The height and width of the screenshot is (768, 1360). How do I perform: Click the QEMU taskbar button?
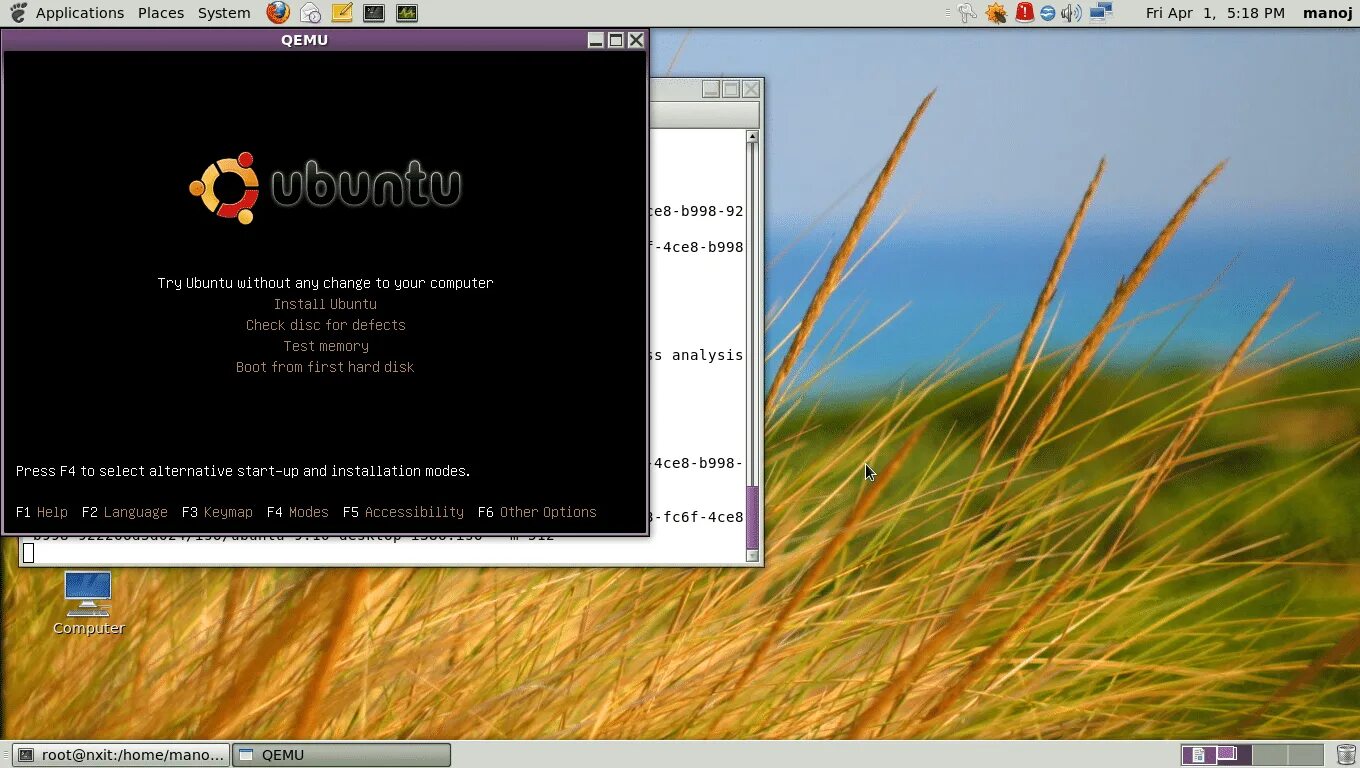point(341,755)
